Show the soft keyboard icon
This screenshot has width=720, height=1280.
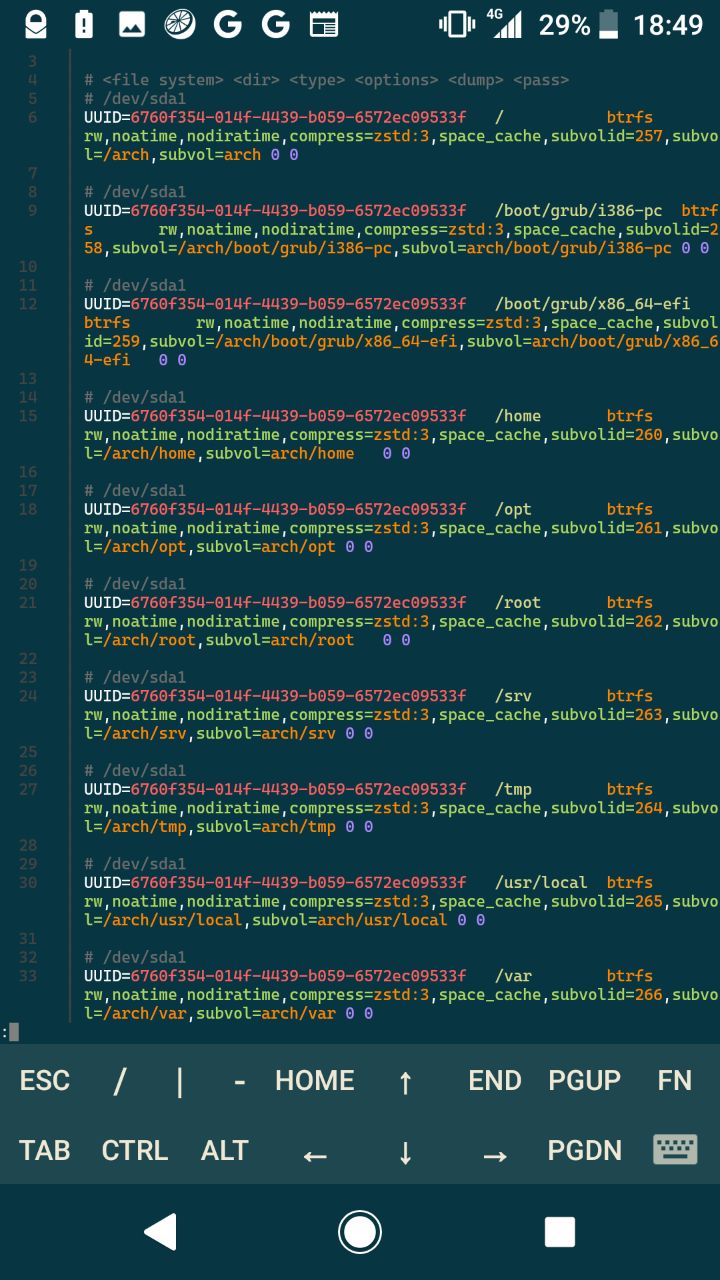[x=675, y=1150]
